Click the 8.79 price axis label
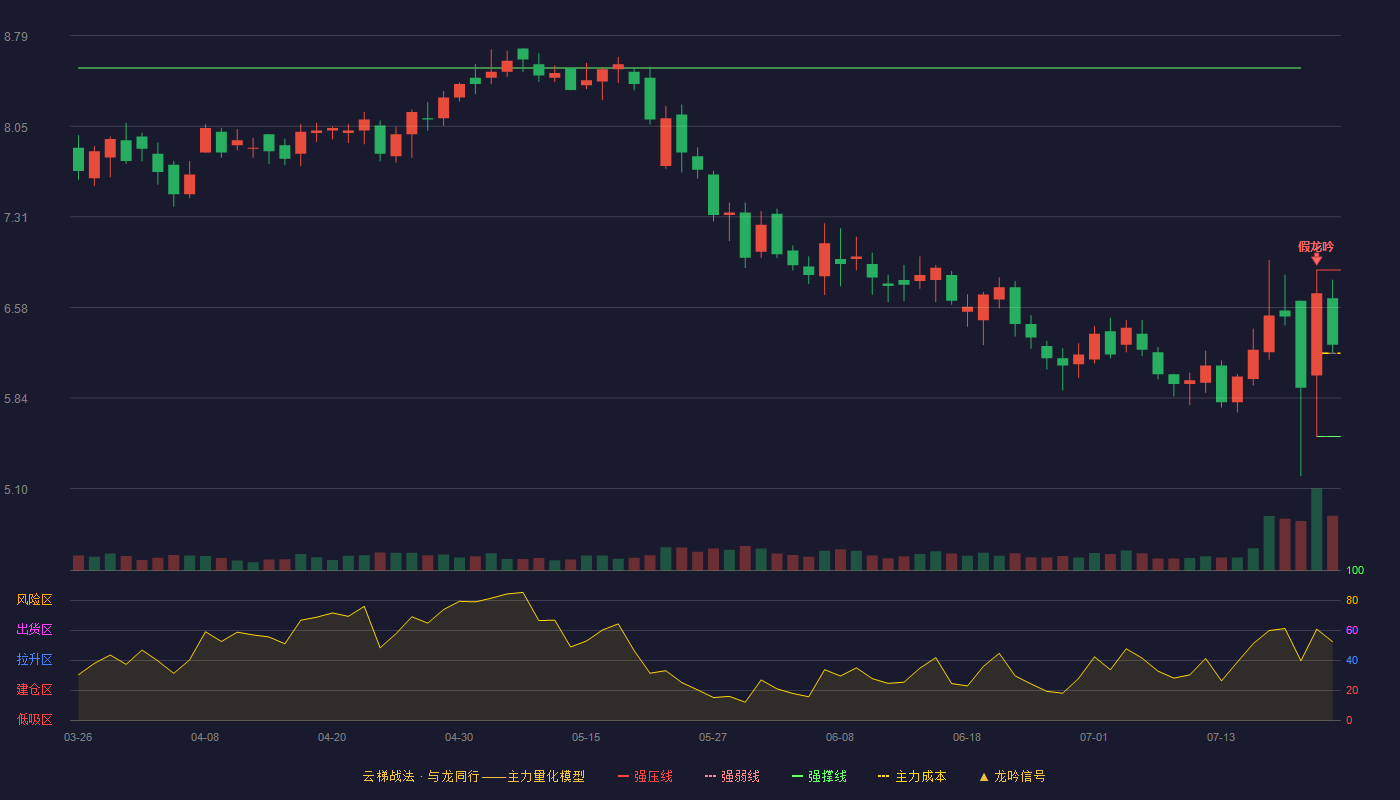Viewport: 1400px width, 800px height. click(16, 37)
